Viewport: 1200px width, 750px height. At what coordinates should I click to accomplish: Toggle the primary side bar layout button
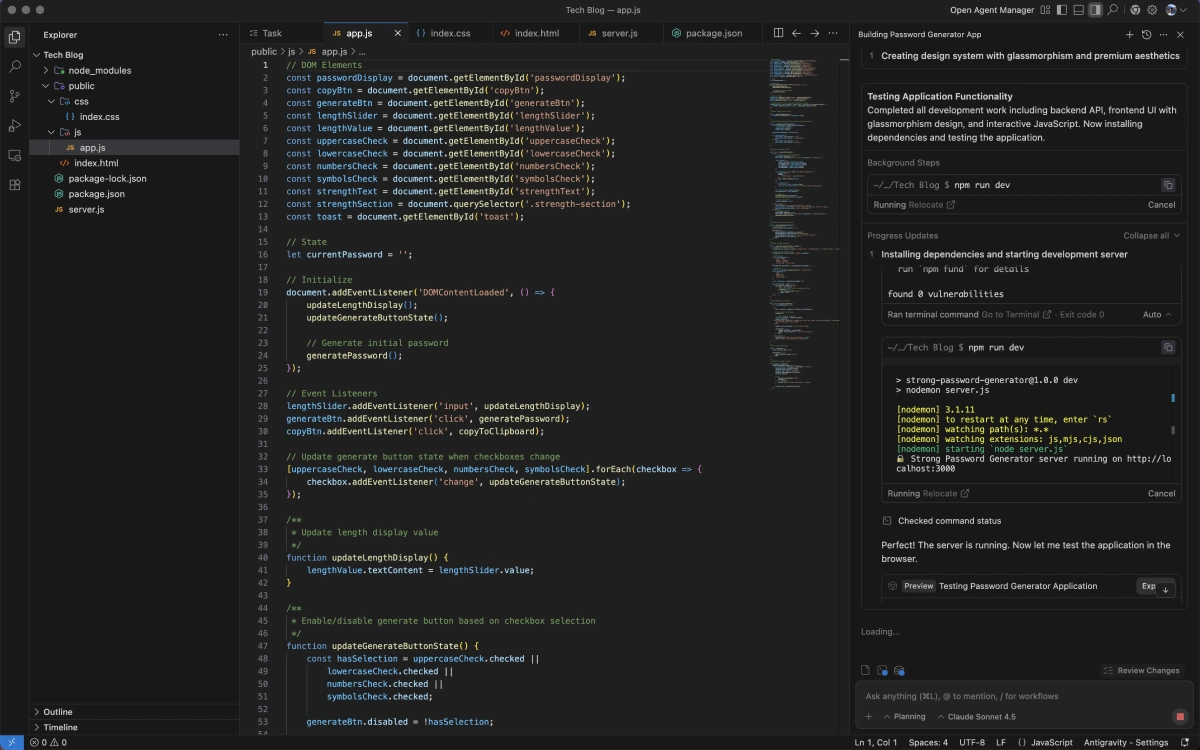click(1061, 10)
